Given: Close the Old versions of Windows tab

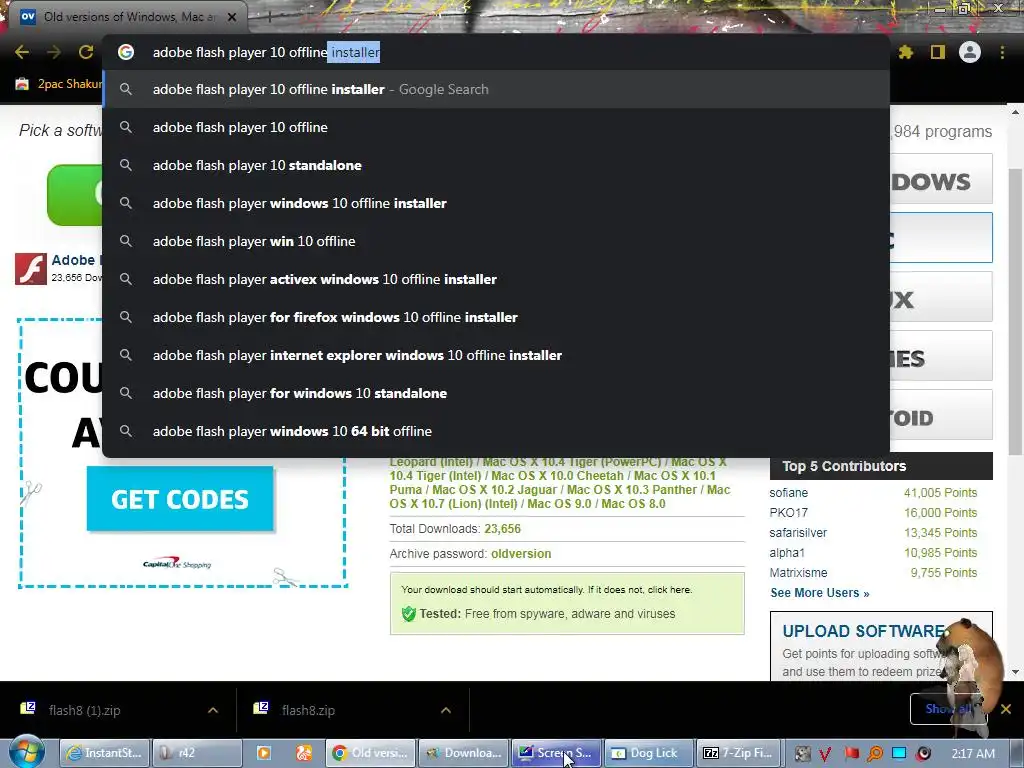Looking at the screenshot, I should (x=232, y=17).
